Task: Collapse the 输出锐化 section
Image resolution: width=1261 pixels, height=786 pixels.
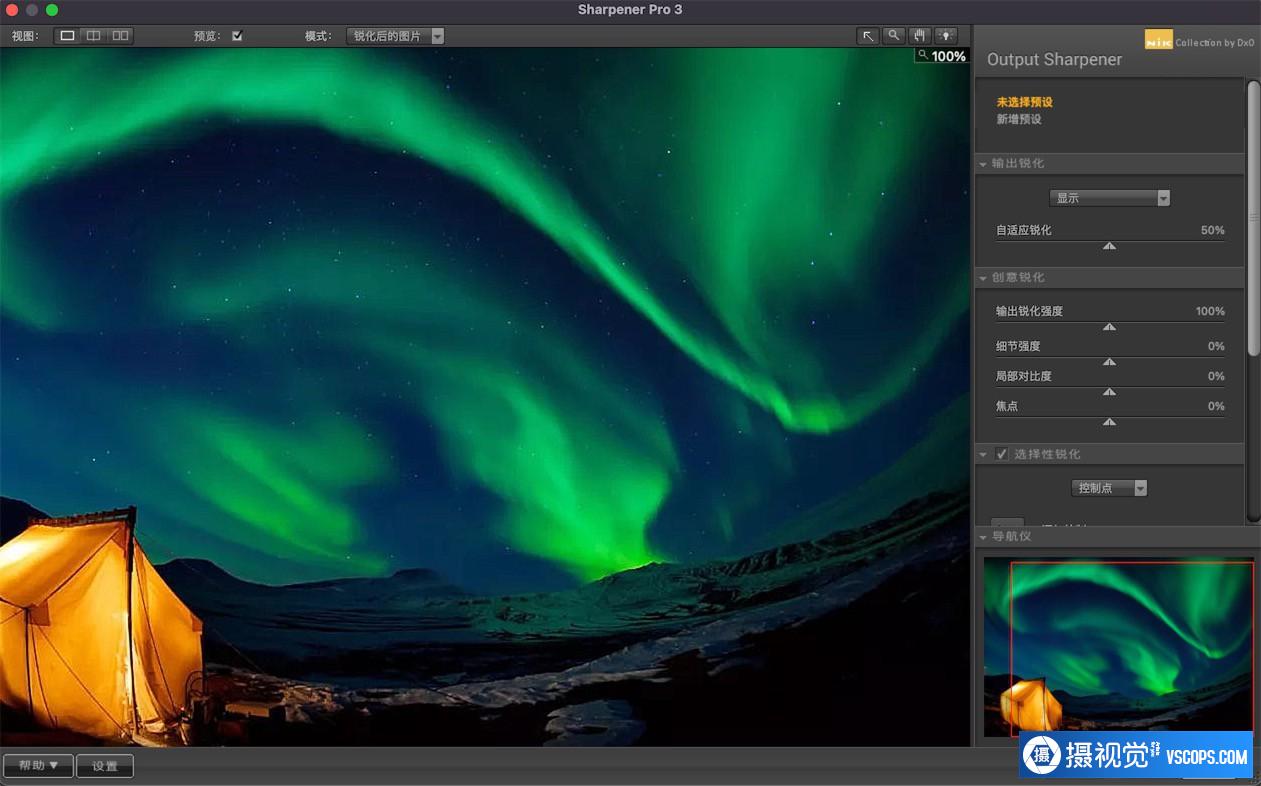Action: [x=983, y=164]
